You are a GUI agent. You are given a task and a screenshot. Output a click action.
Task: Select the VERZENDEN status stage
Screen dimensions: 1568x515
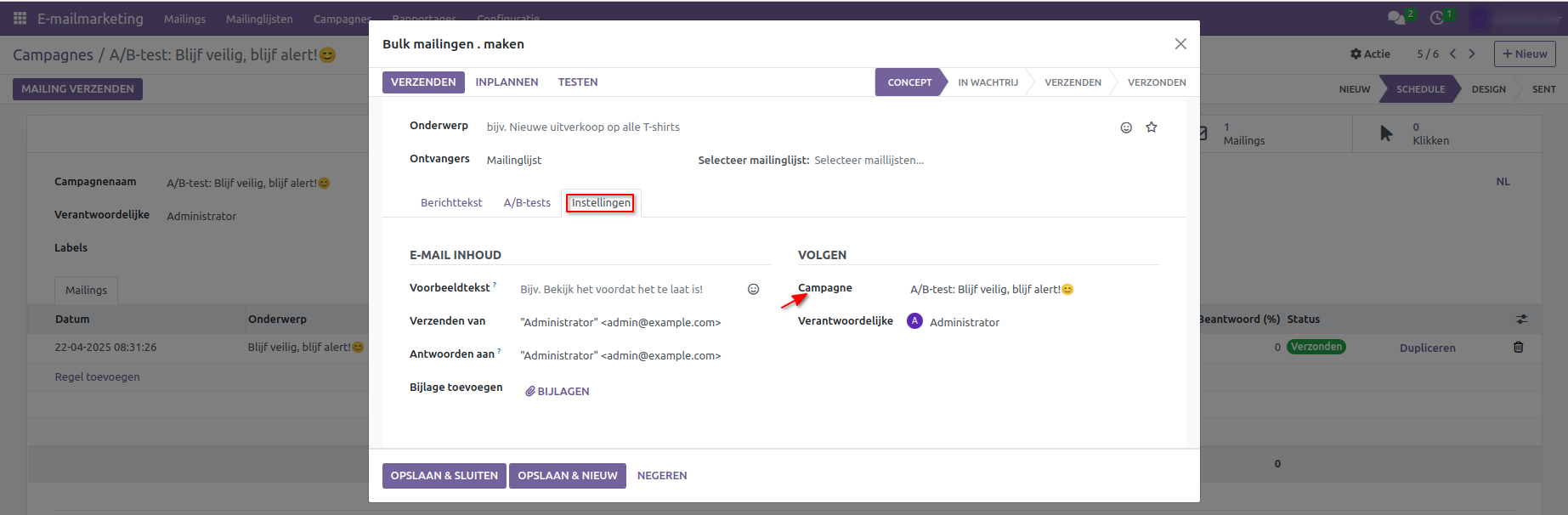[1073, 82]
